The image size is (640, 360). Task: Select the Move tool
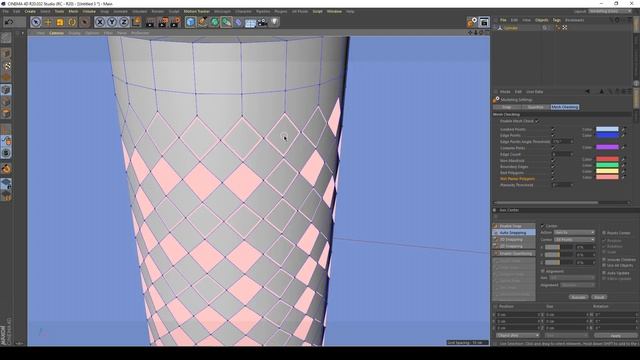(x=48, y=22)
